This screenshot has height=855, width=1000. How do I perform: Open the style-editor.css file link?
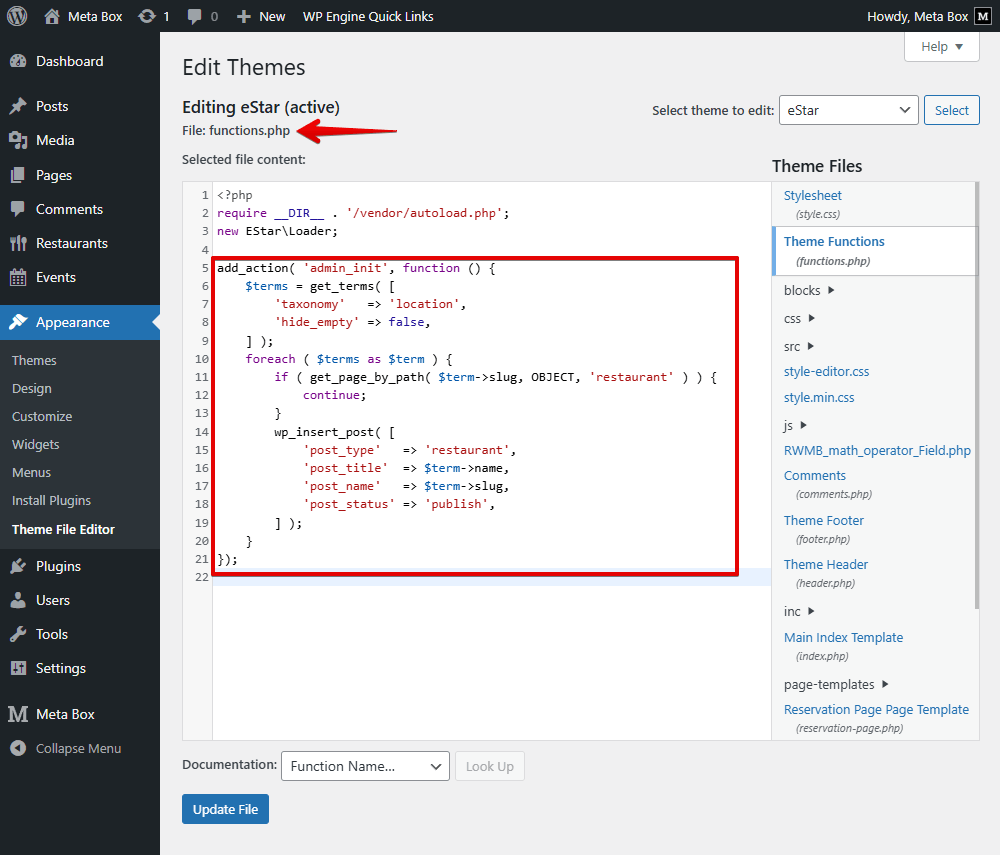[x=826, y=371]
